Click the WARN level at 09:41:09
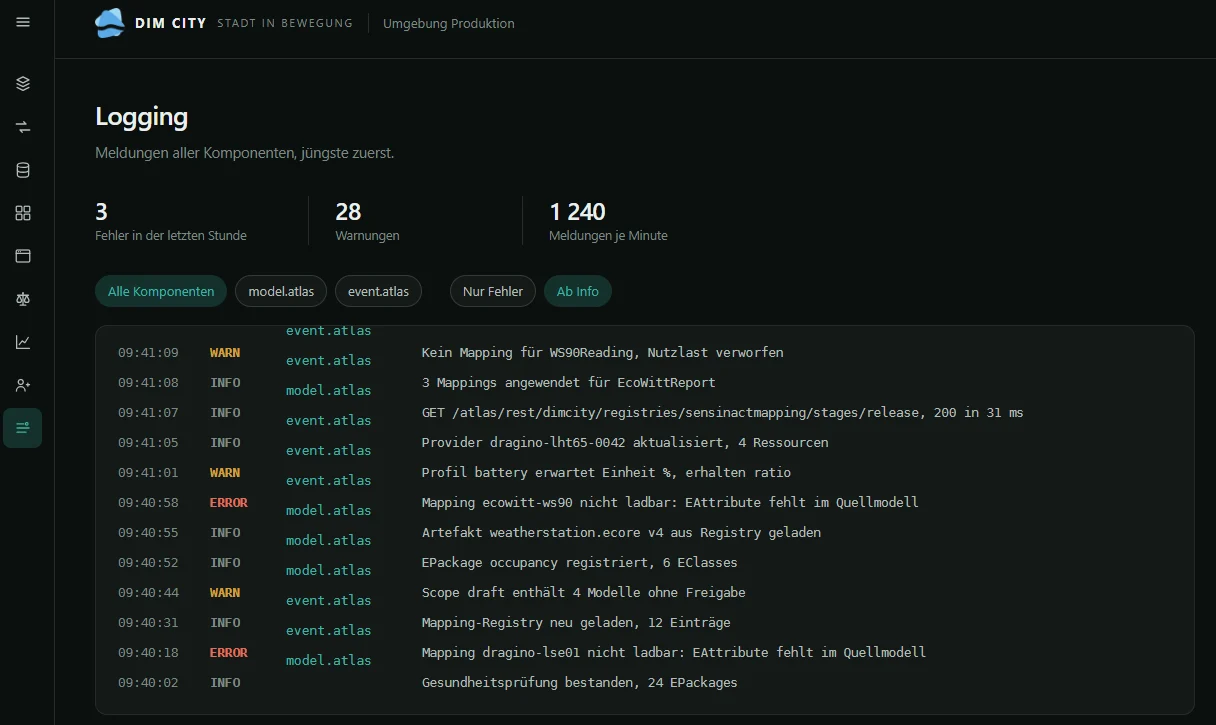Viewport: 1216px width, 725px height. (225, 352)
